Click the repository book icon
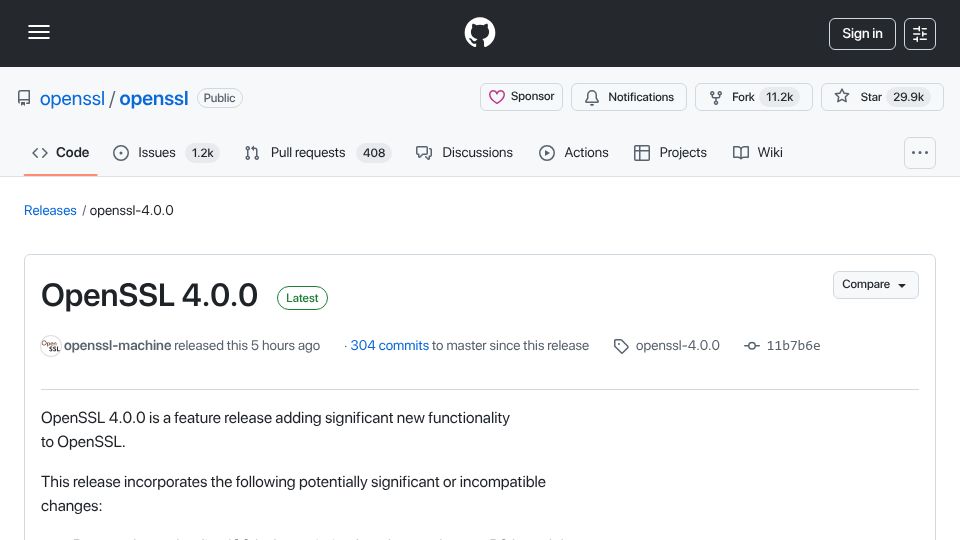960x540 pixels. click(x=24, y=98)
